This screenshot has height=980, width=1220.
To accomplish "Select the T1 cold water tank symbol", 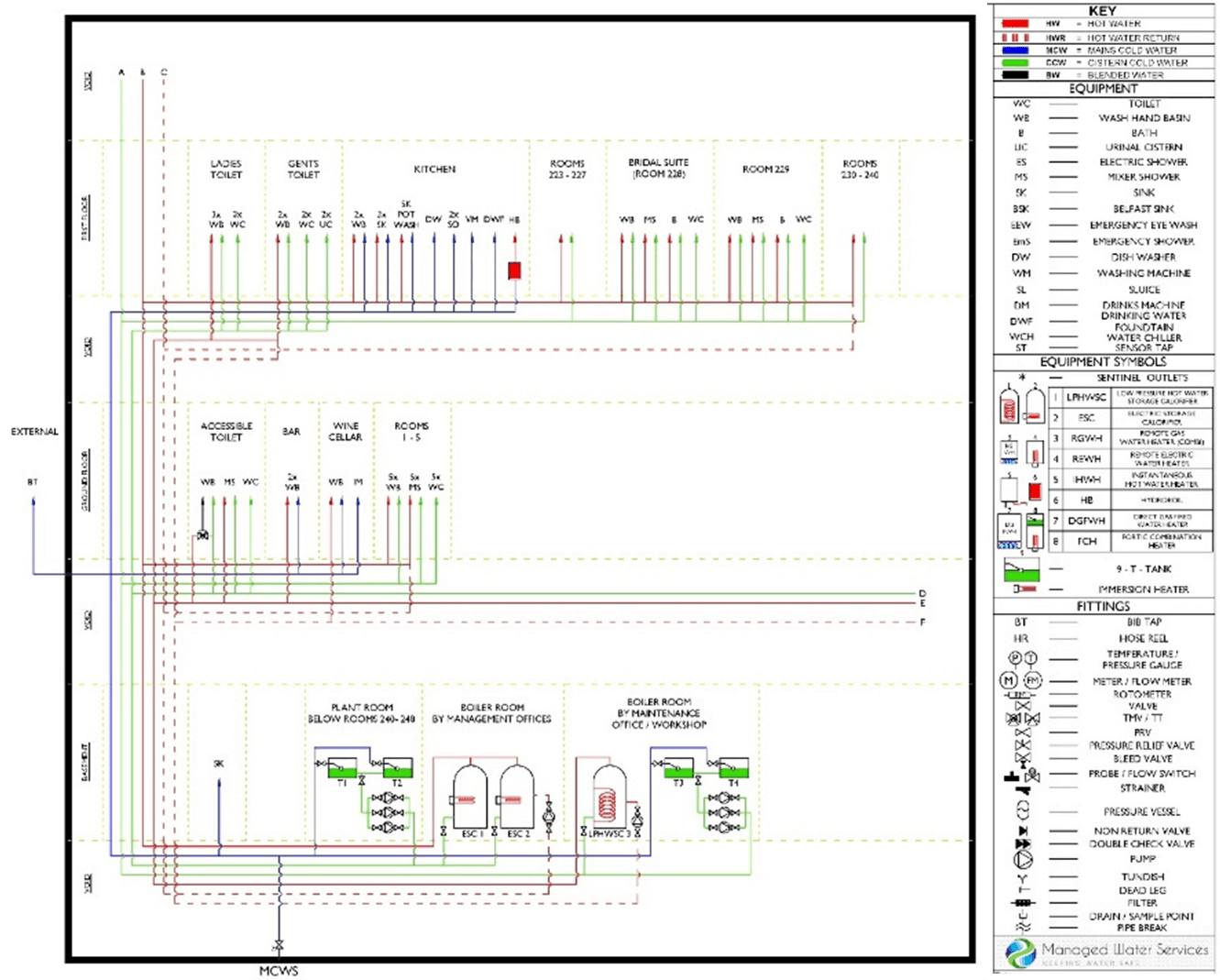I will pyautogui.click(x=342, y=767).
